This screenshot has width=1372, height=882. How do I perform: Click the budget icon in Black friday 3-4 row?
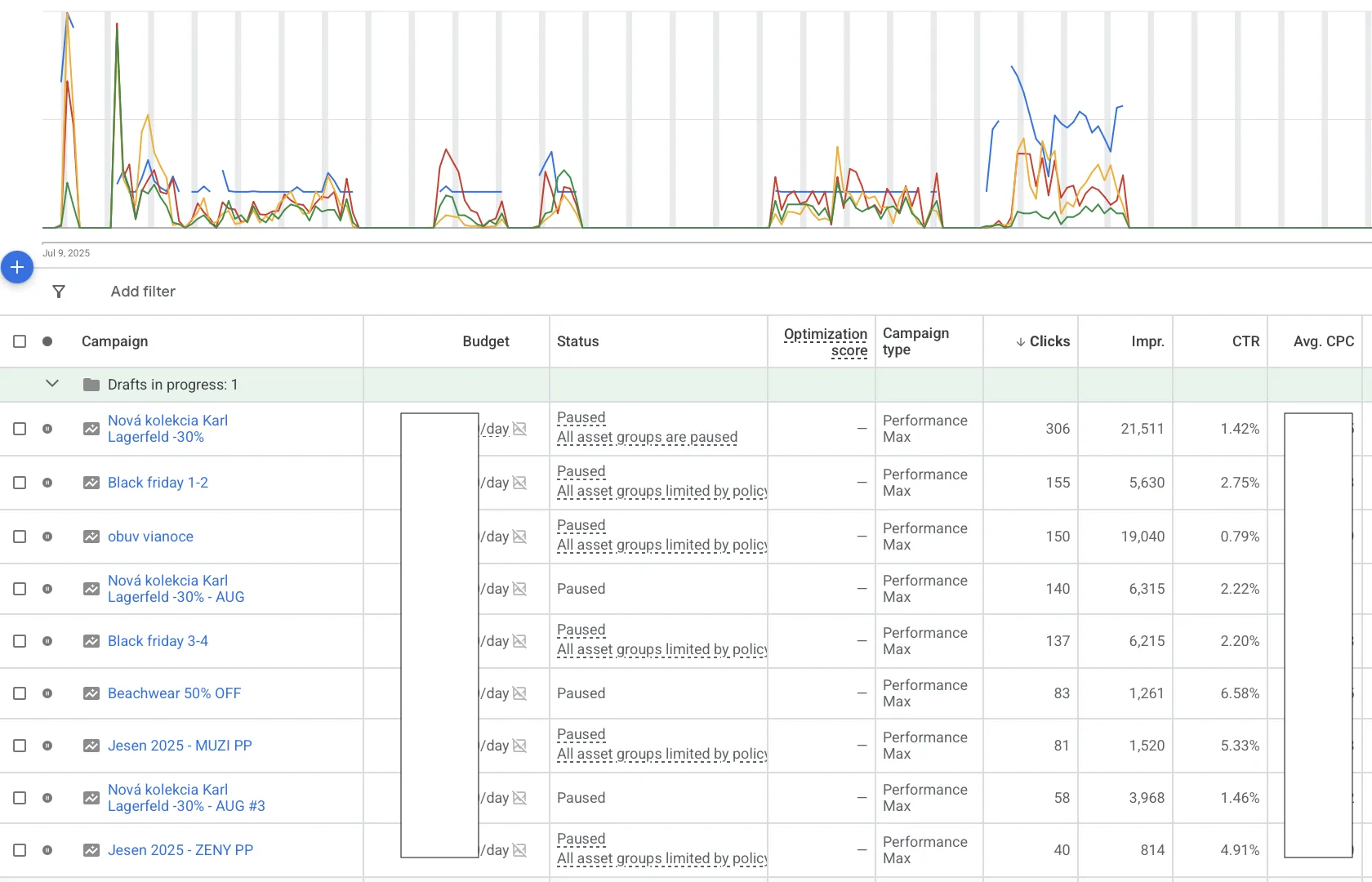[519, 641]
